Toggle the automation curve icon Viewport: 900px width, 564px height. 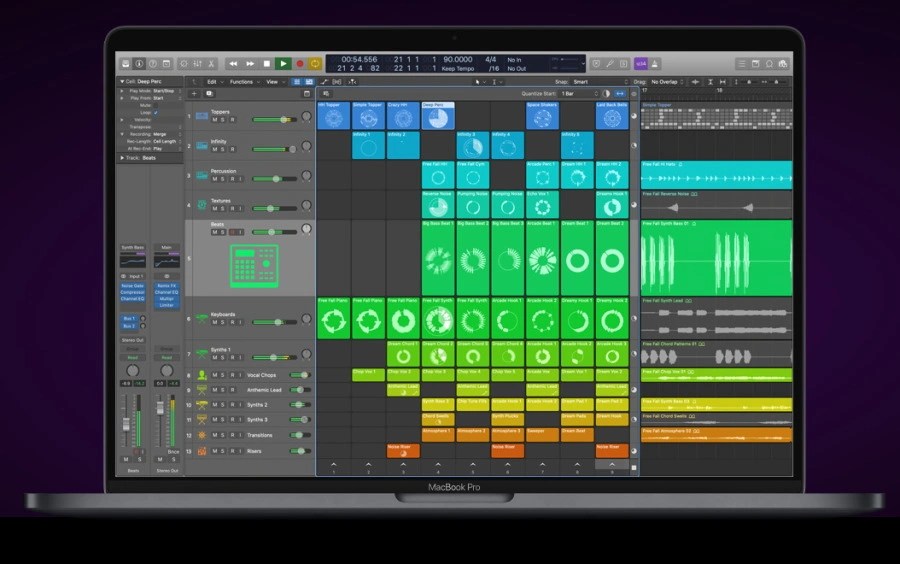tap(324, 82)
